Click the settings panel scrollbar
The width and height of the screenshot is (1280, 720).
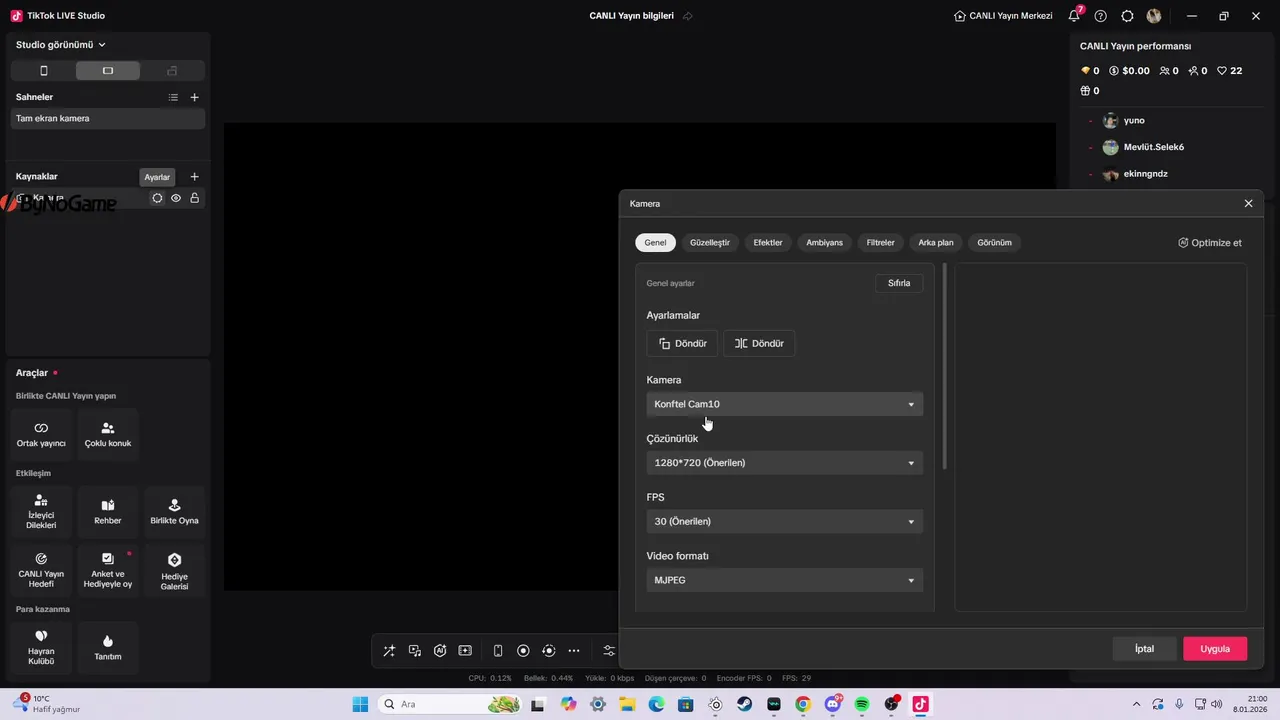pyautogui.click(x=944, y=367)
